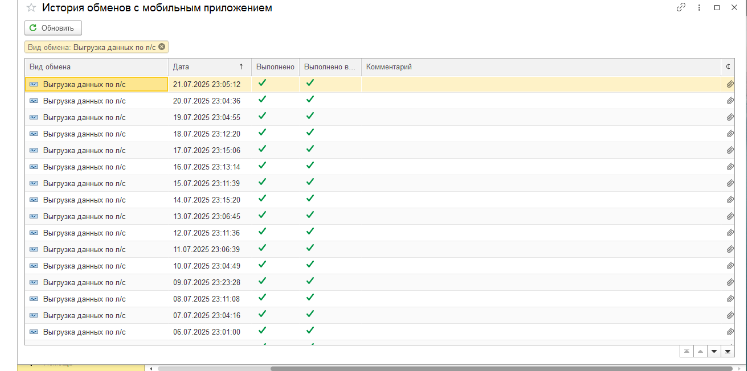Click the attachment icon on the 06.07.2025 row
The image size is (747, 371).
tap(730, 332)
